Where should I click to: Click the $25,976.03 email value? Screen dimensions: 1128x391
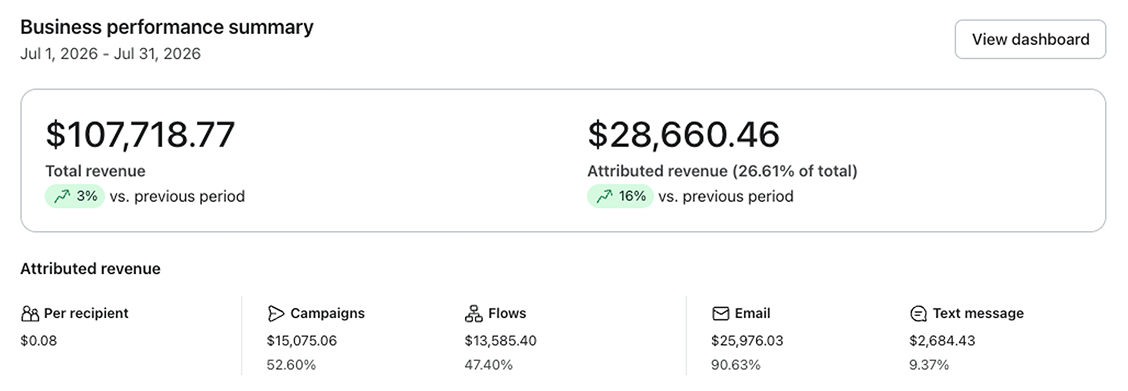(x=747, y=341)
